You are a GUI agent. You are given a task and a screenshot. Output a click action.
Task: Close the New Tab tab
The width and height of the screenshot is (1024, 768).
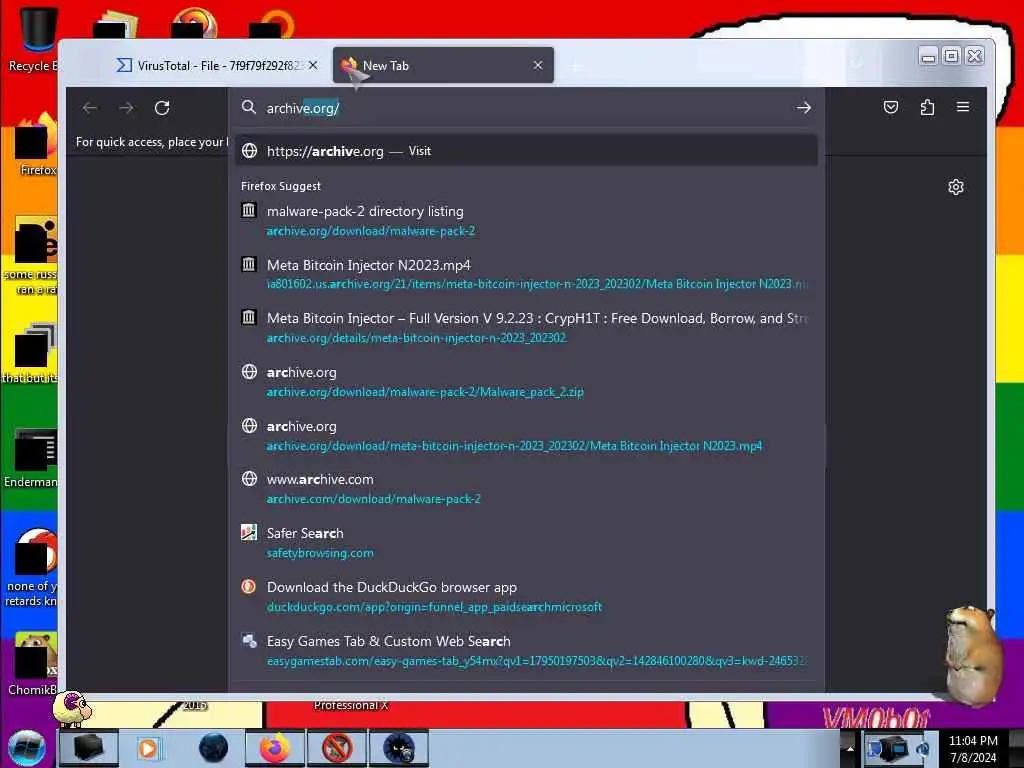coord(537,65)
